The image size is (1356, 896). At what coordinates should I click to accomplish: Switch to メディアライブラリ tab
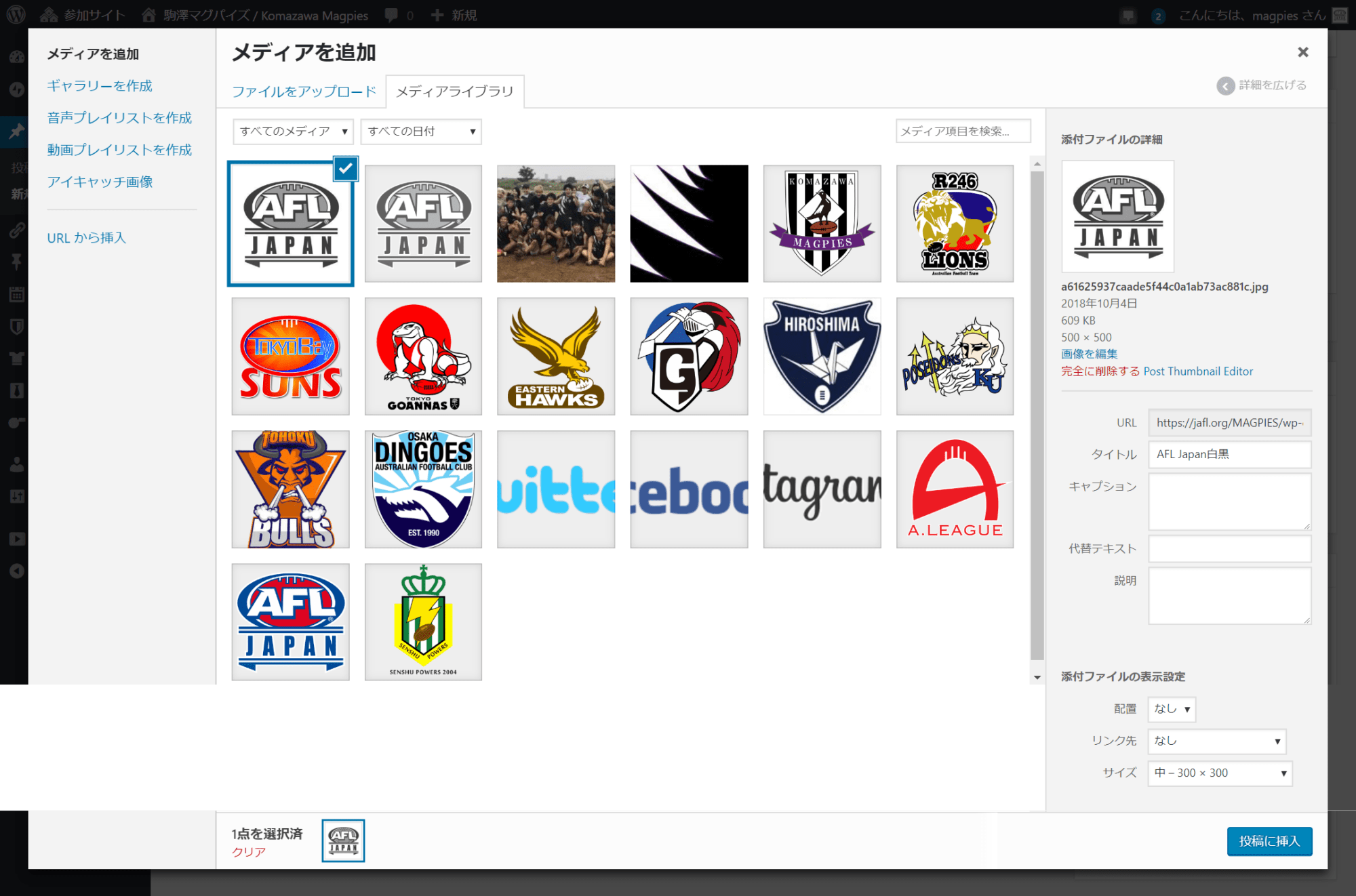455,91
